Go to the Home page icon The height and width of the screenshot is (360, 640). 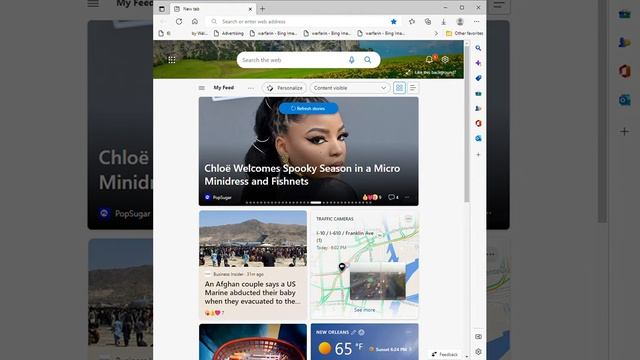tap(195, 22)
